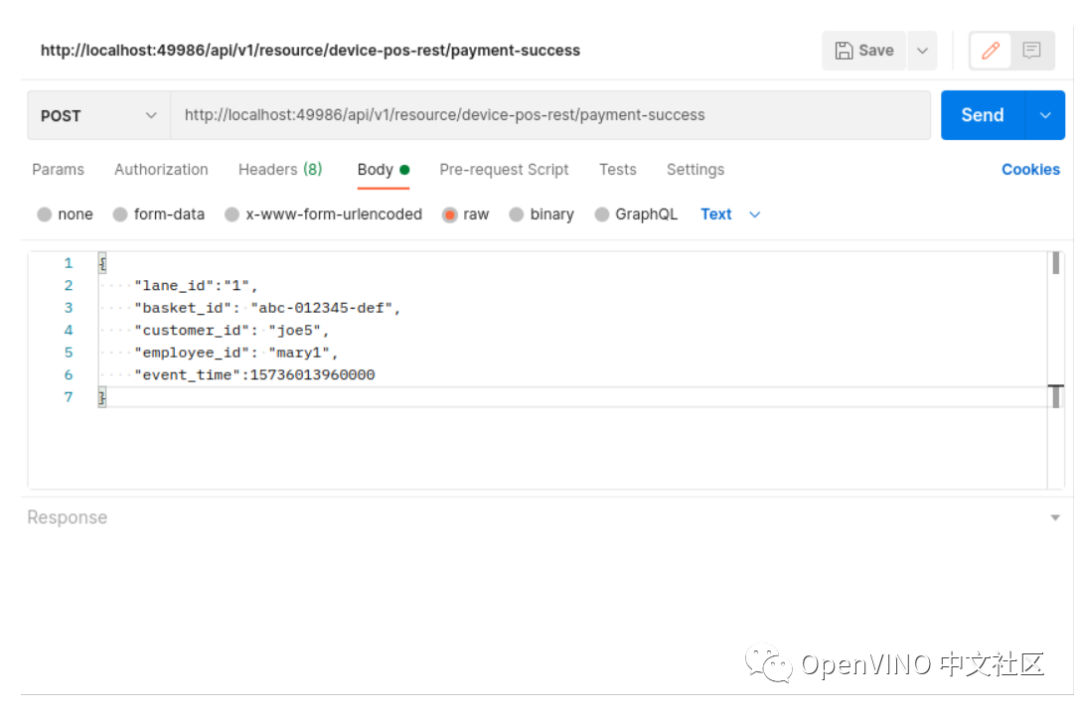
Task: Expand the Send options arrow
Action: pyautogui.click(x=1045, y=115)
